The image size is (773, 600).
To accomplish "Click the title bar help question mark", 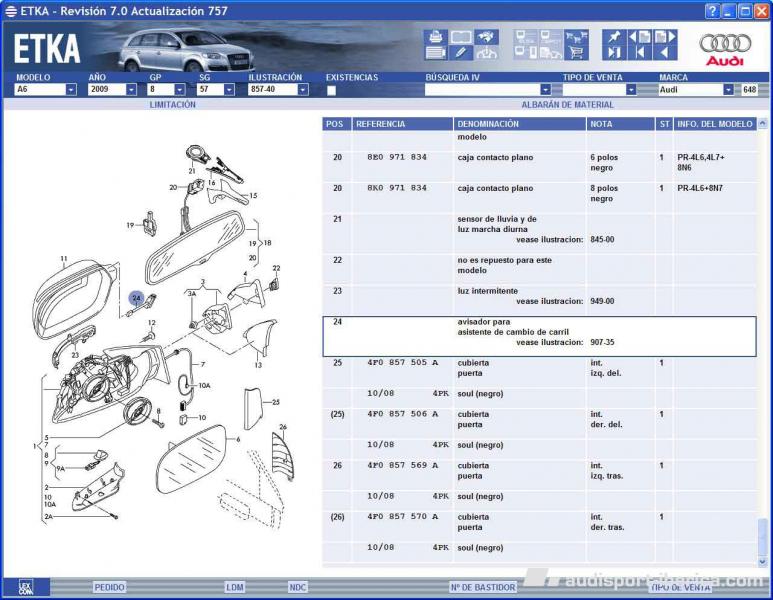I will click(712, 10).
